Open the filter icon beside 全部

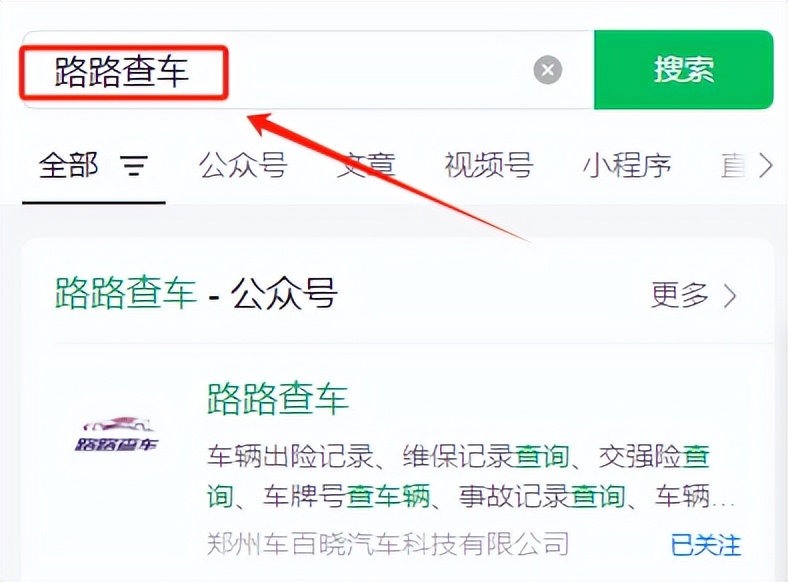click(x=134, y=165)
